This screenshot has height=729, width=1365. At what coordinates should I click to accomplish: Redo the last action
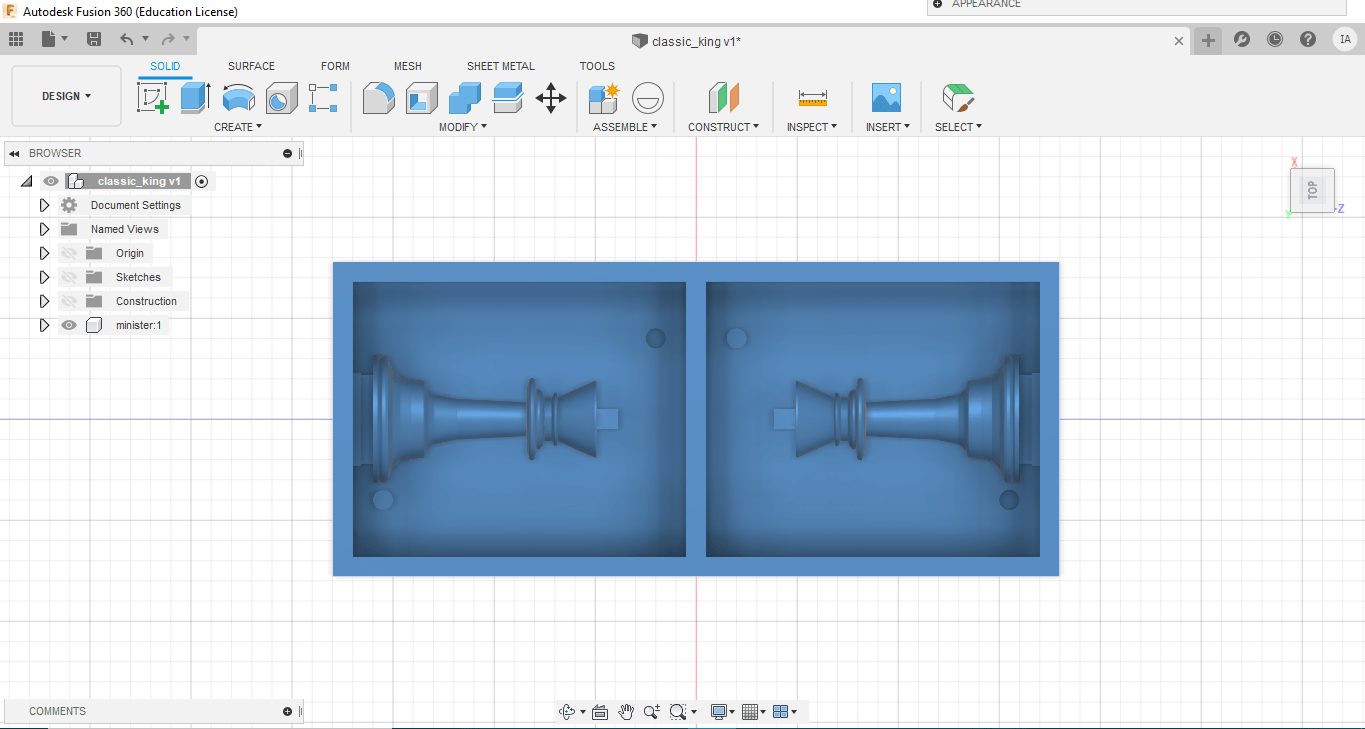pyautogui.click(x=168, y=39)
